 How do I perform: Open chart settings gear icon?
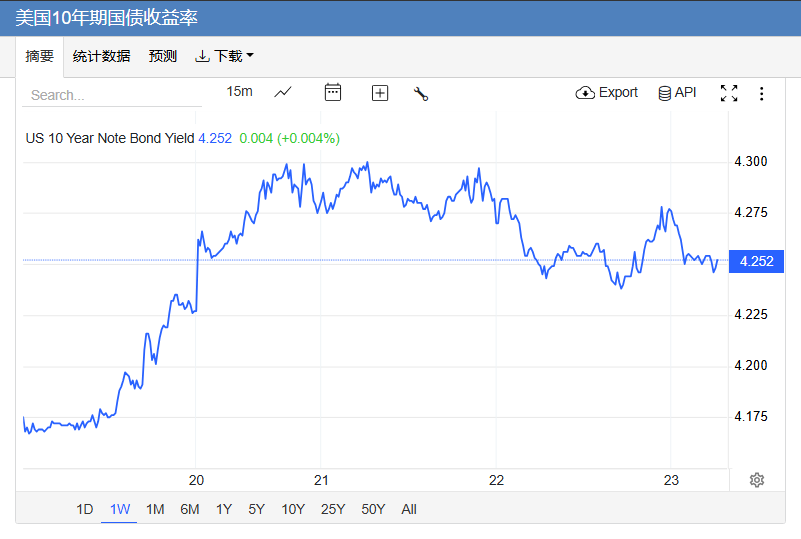coord(757,480)
